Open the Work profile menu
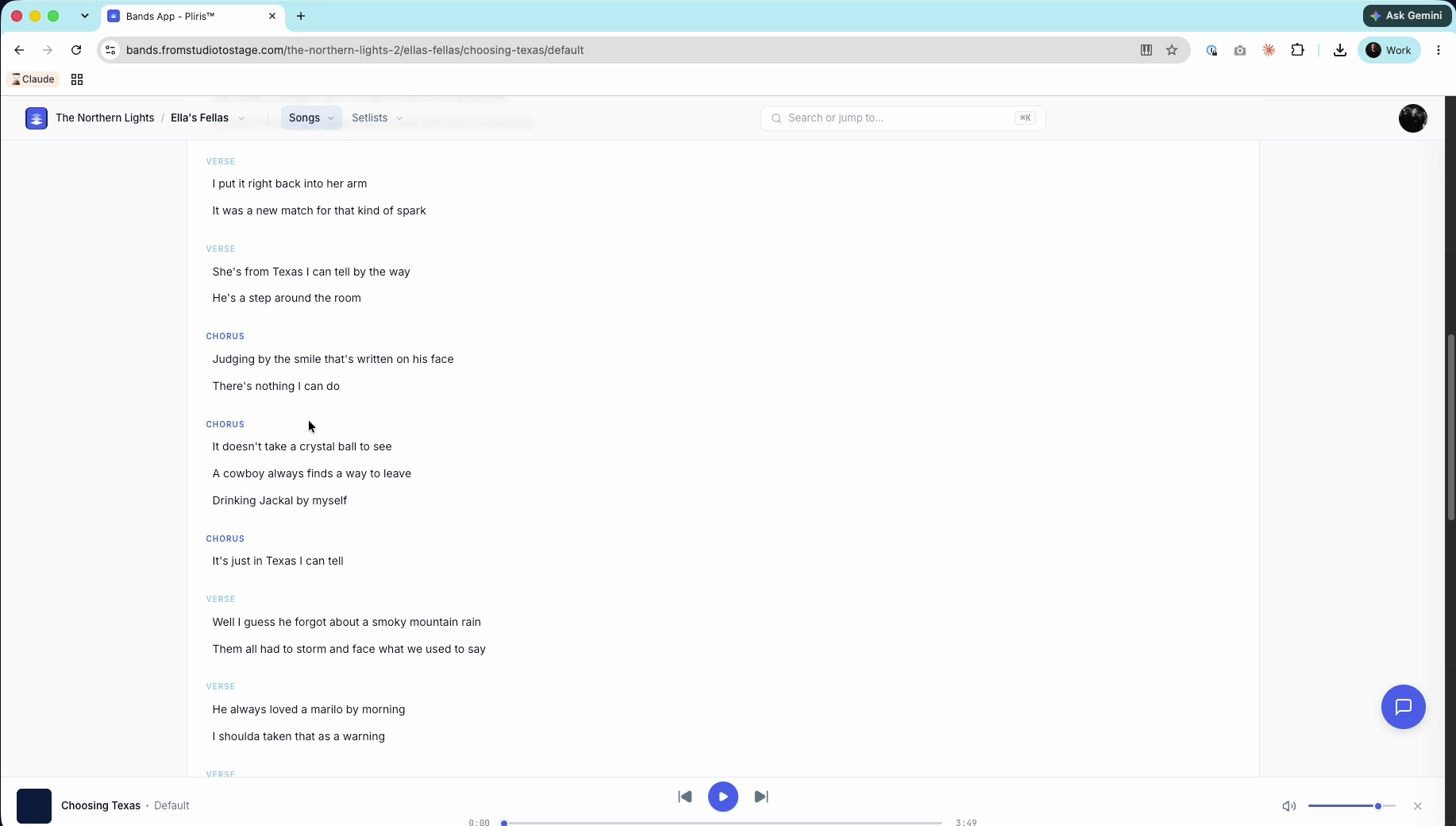This screenshot has width=1456, height=826. (x=1389, y=50)
